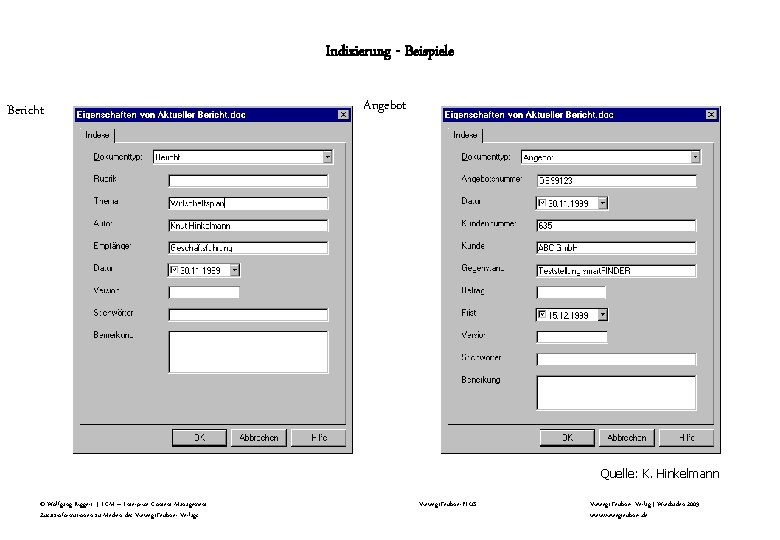The width and height of the screenshot is (780, 540).
Task: Expand Frist date picker showing 15.12.1999
Action: click(x=603, y=315)
